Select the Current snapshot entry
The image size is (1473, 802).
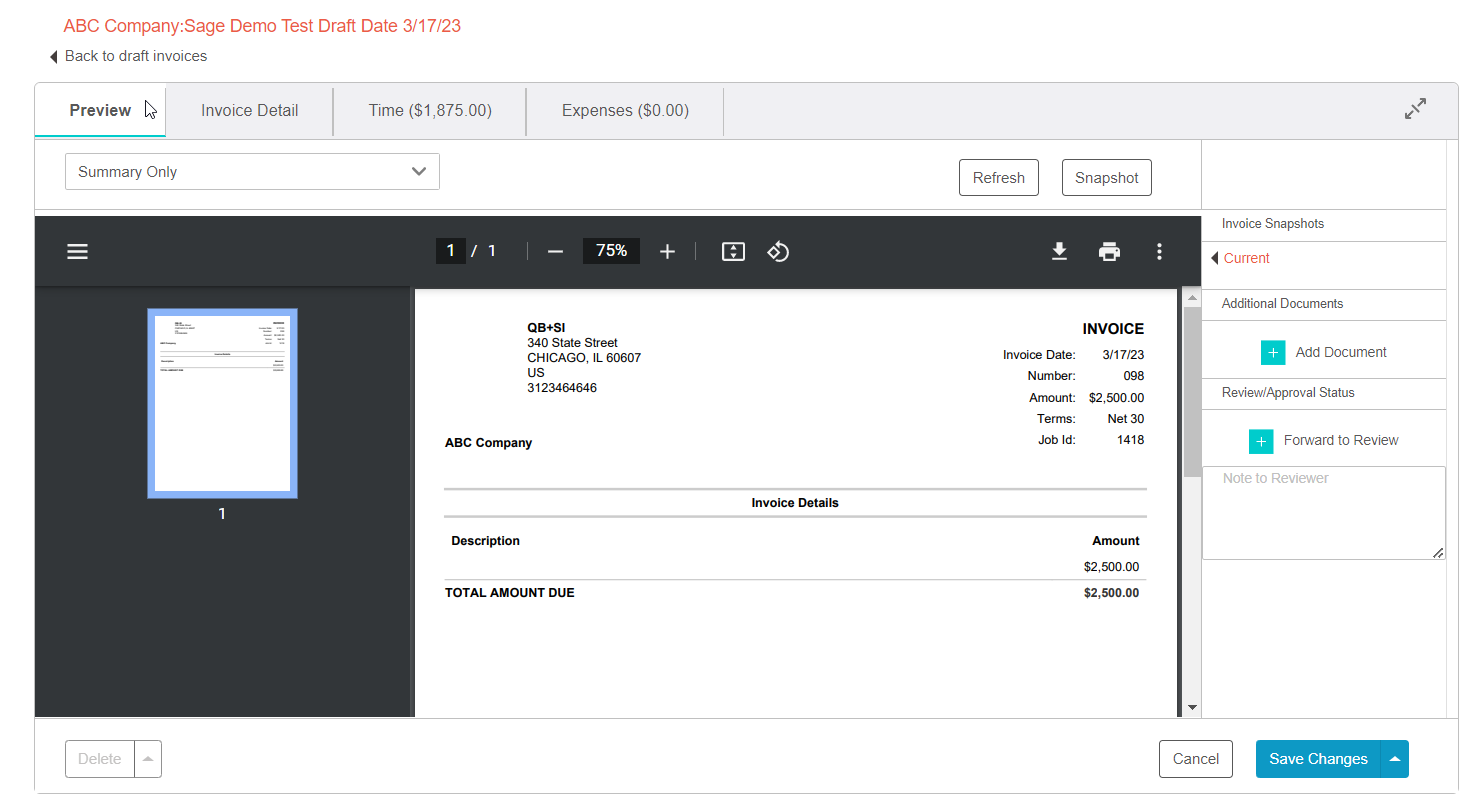tap(1246, 258)
